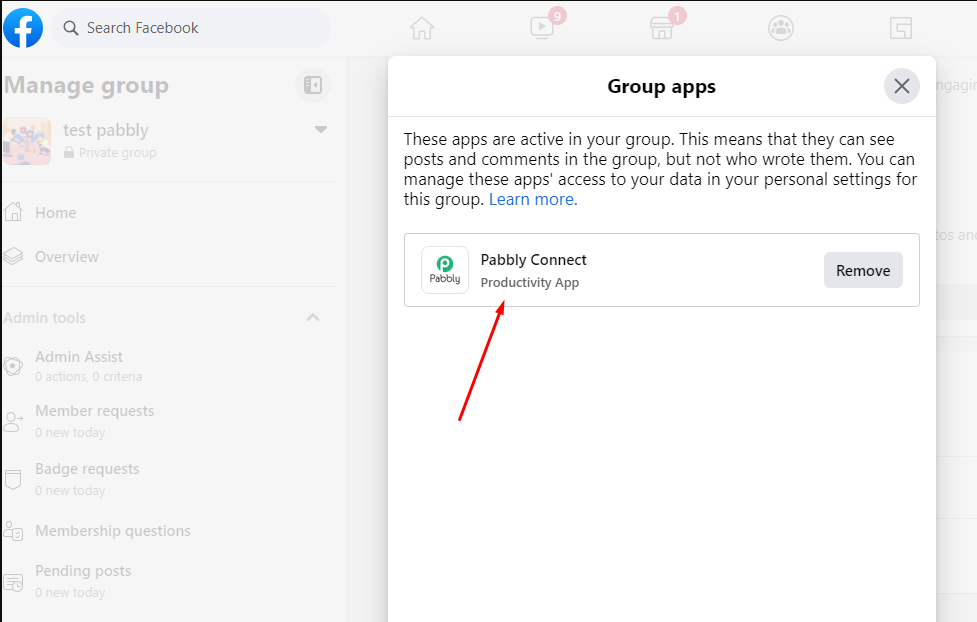Click the Facebook logo icon
Screen dimensions: 977x622
pos(23,28)
